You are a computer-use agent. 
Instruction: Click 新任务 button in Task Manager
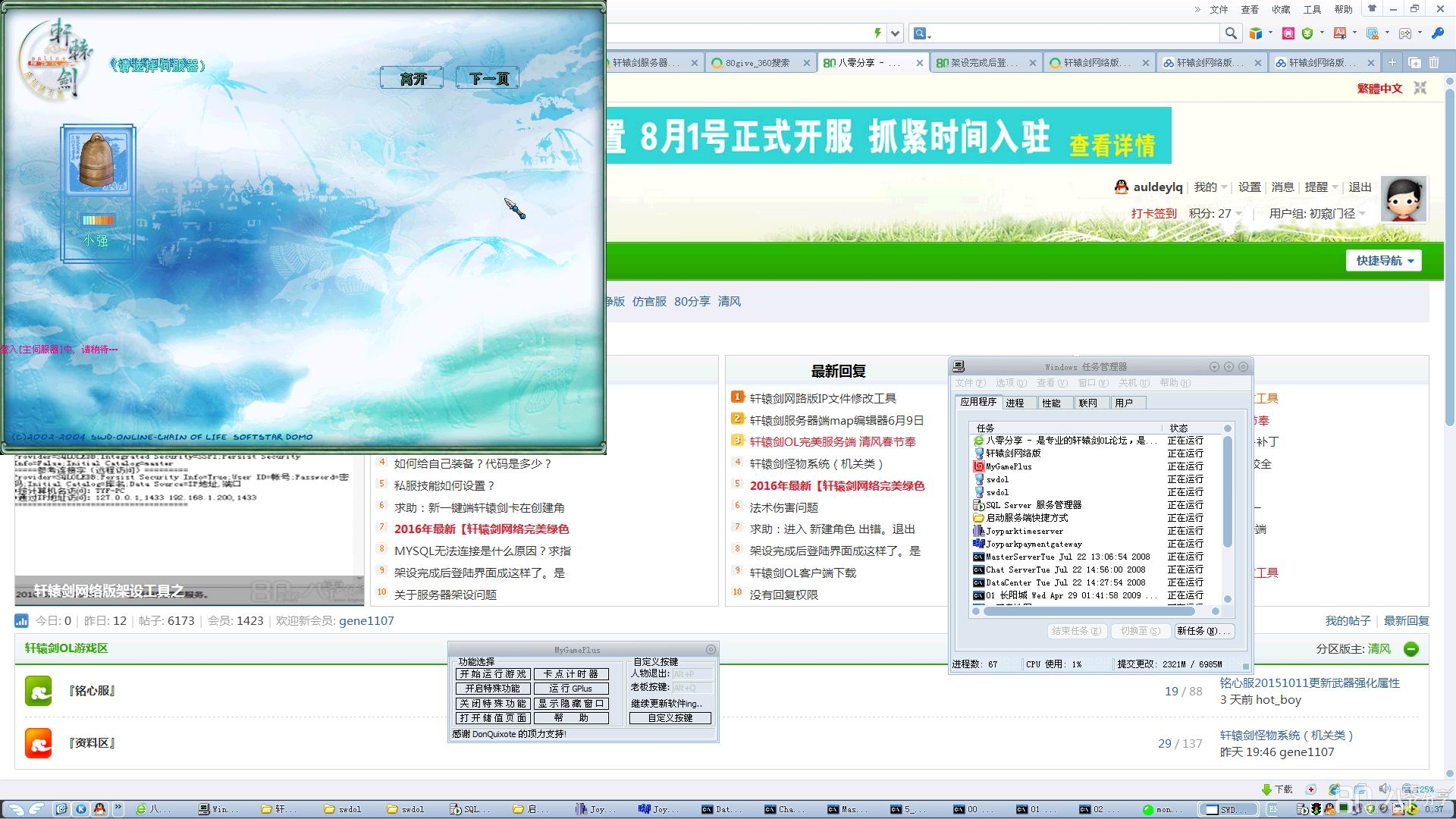pos(1204,630)
